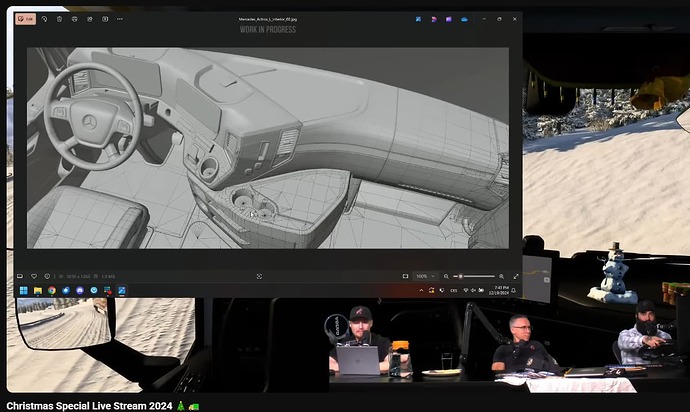690x412 pixels.
Task: Start slideshow from the center bottom icon
Action: click(x=259, y=276)
